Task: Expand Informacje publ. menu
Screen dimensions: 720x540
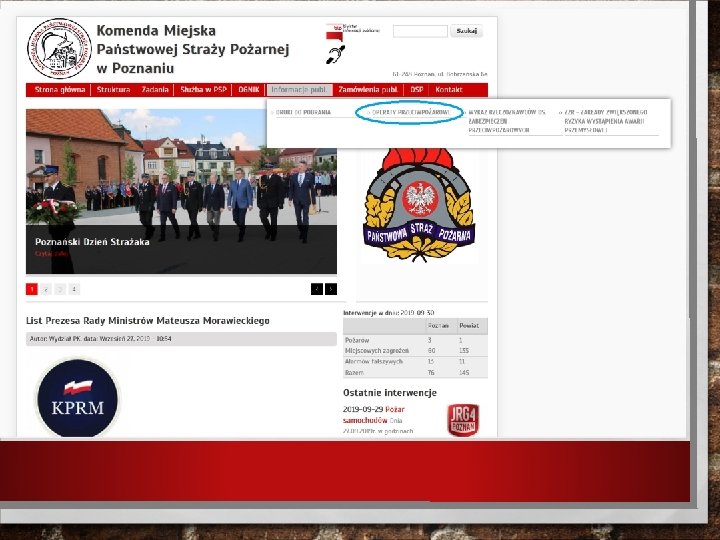Action: click(299, 90)
